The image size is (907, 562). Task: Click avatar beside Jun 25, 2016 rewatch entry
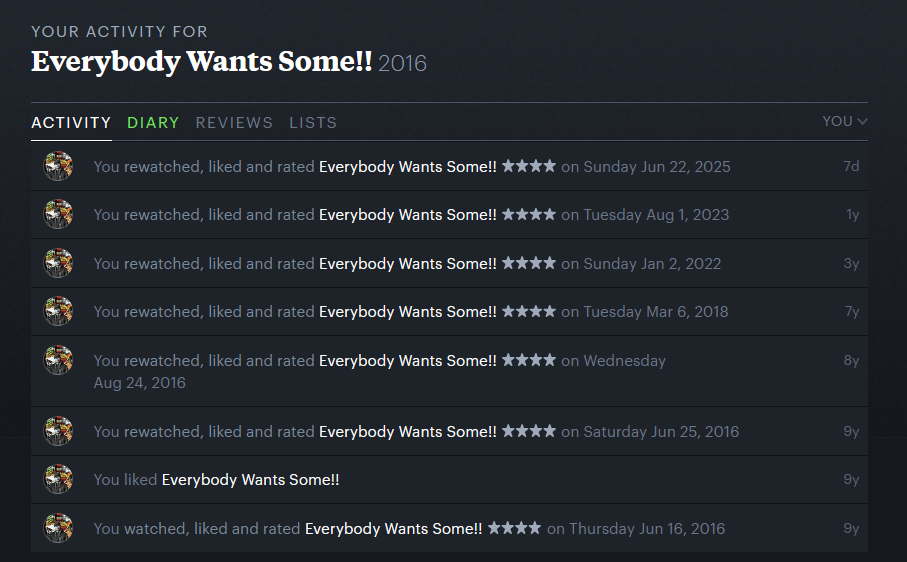coord(58,431)
